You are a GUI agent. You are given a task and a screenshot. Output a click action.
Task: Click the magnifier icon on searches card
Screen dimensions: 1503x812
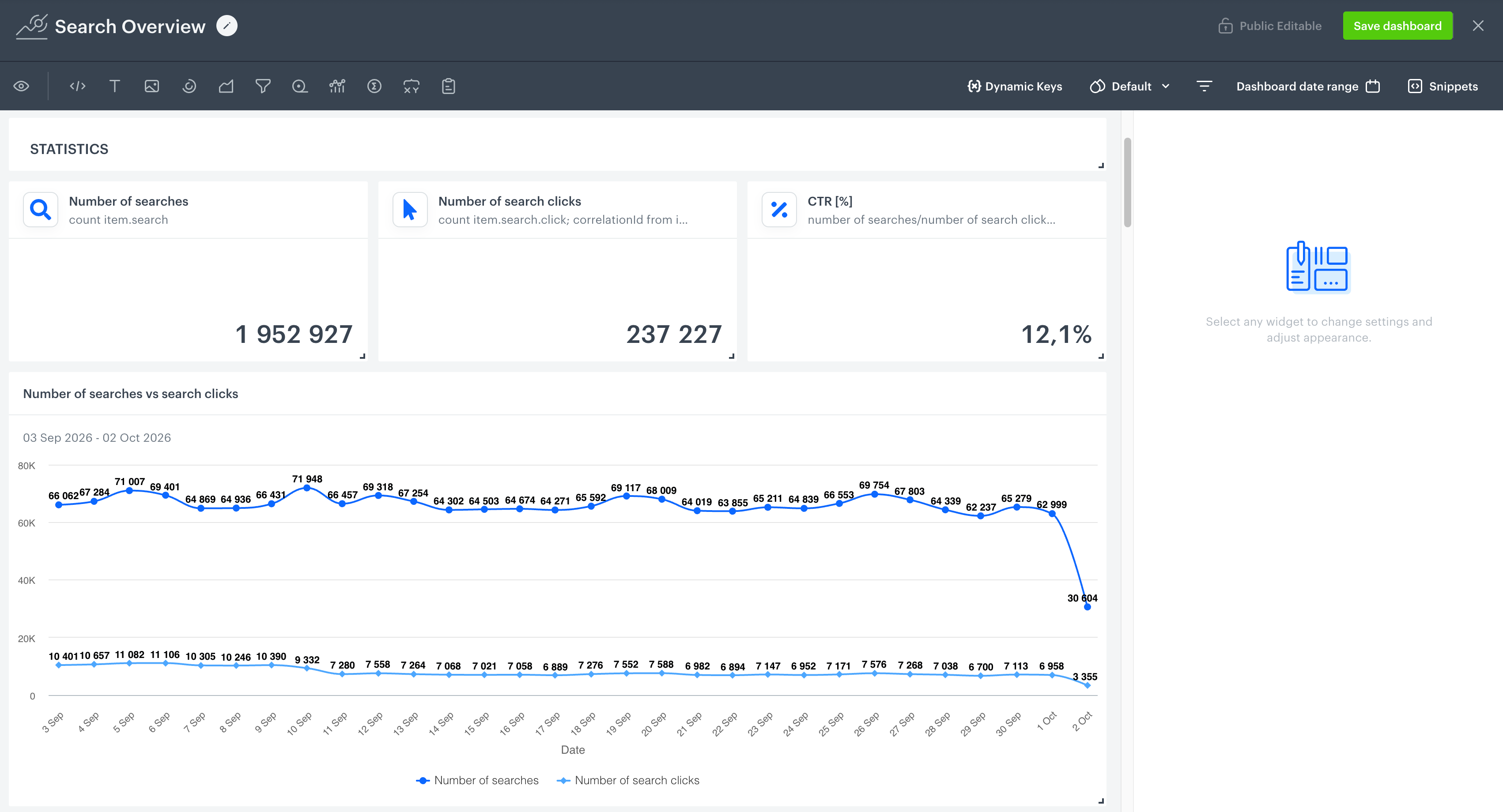click(x=41, y=210)
